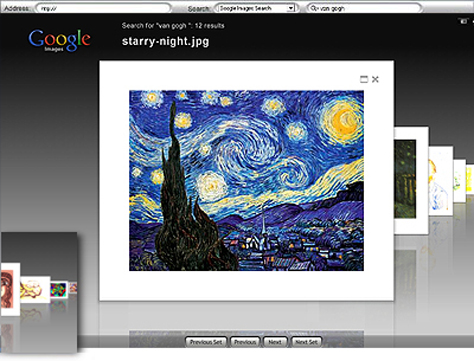Select the yellow thumbnail at the far right edge
This screenshot has height=361, width=474.
470,179
